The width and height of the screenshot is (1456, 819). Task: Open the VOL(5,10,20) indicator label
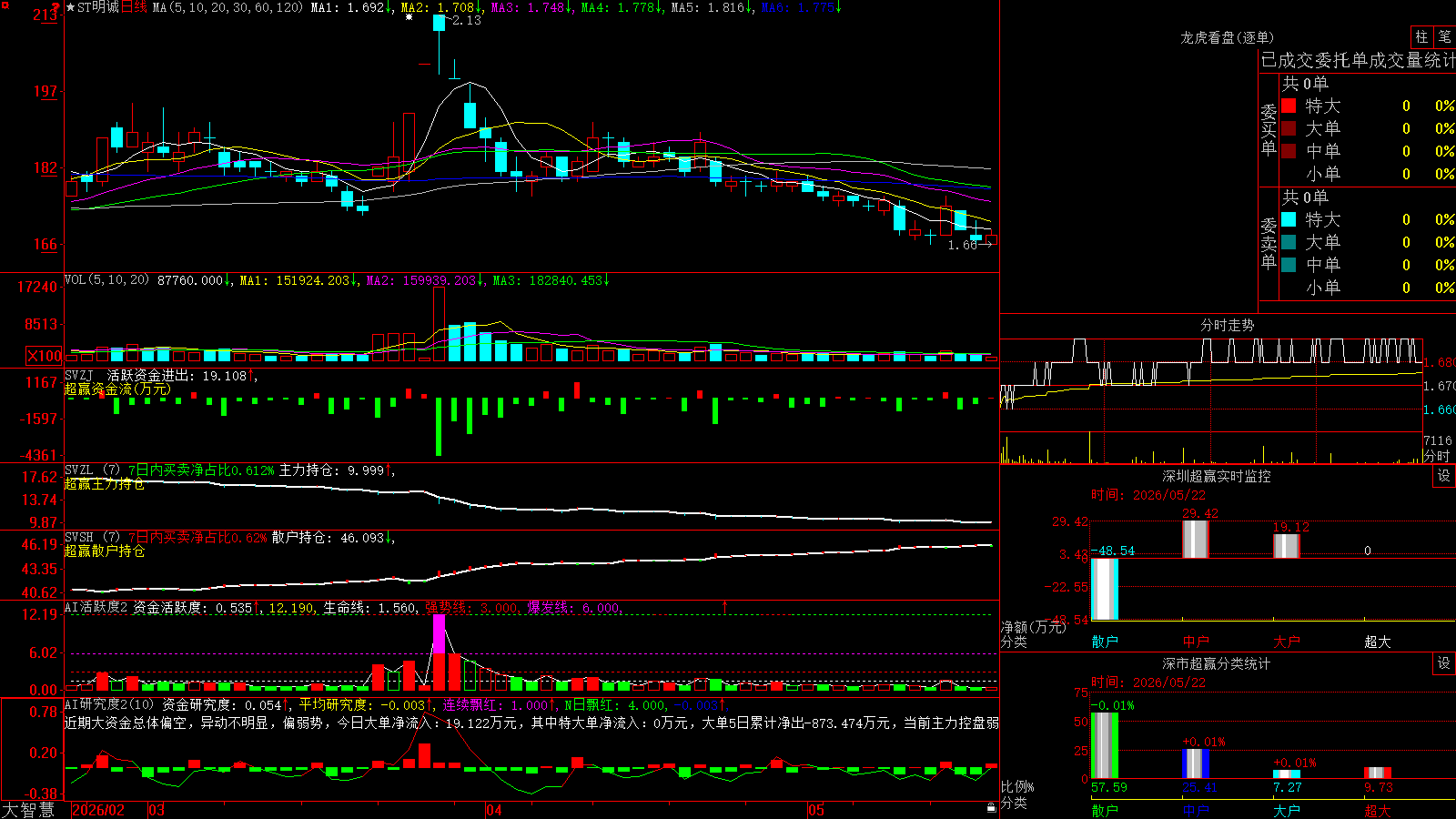click(106, 280)
